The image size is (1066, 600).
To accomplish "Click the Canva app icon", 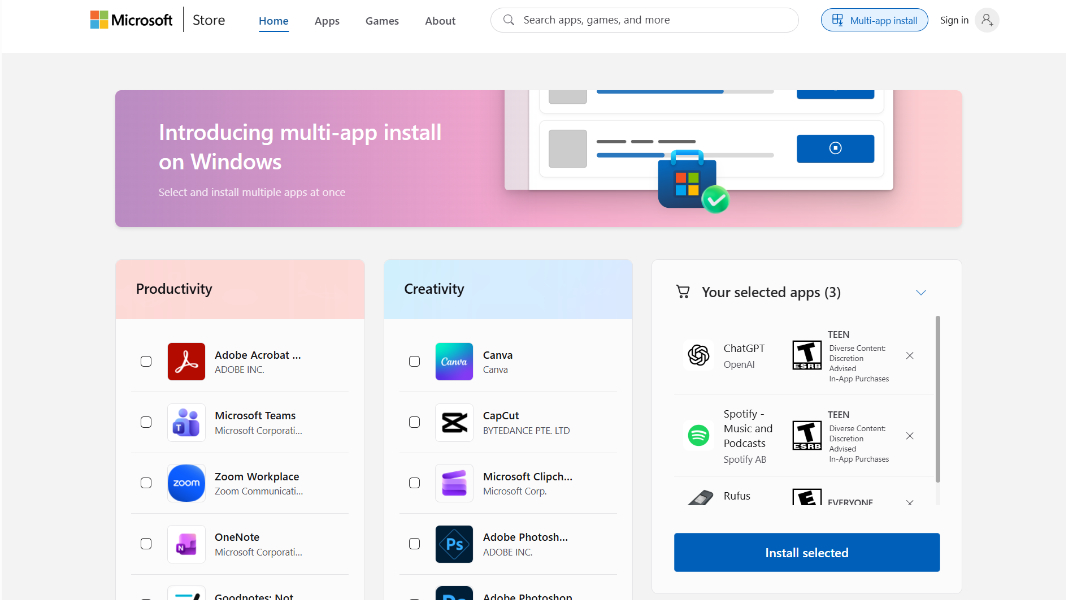I will [x=454, y=361].
